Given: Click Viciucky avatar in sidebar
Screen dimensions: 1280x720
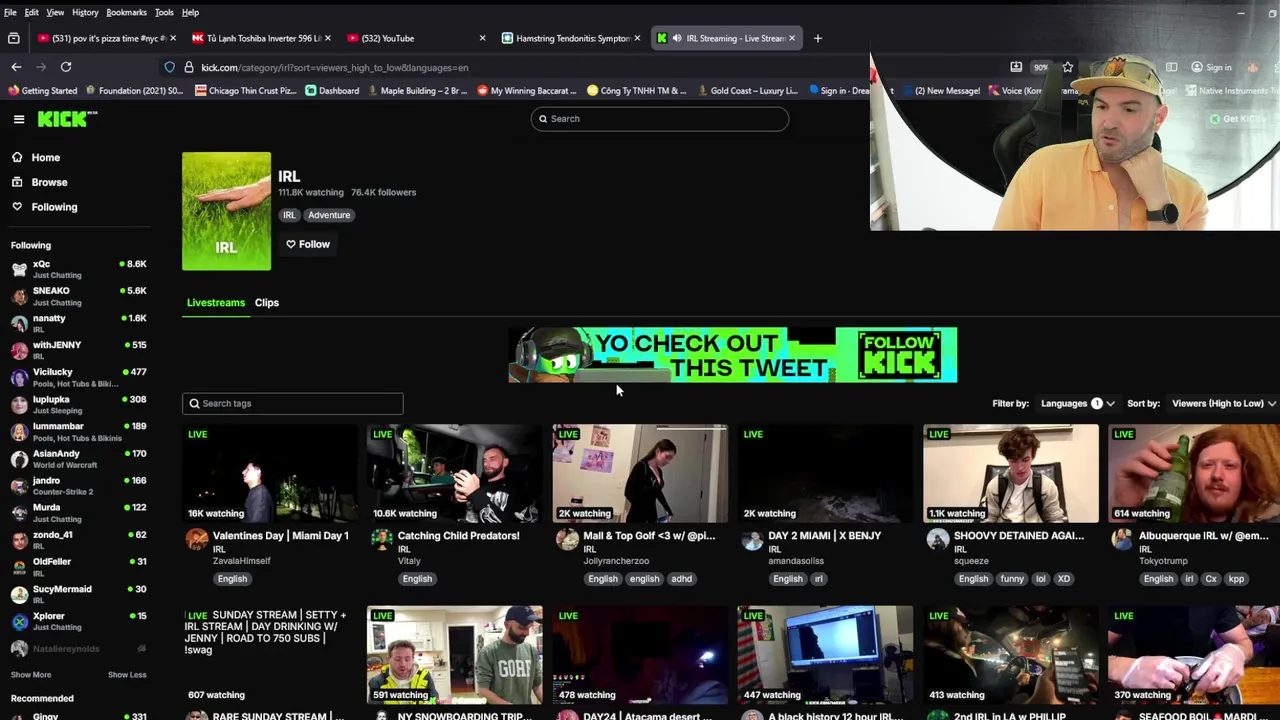Looking at the screenshot, I should tap(19, 377).
